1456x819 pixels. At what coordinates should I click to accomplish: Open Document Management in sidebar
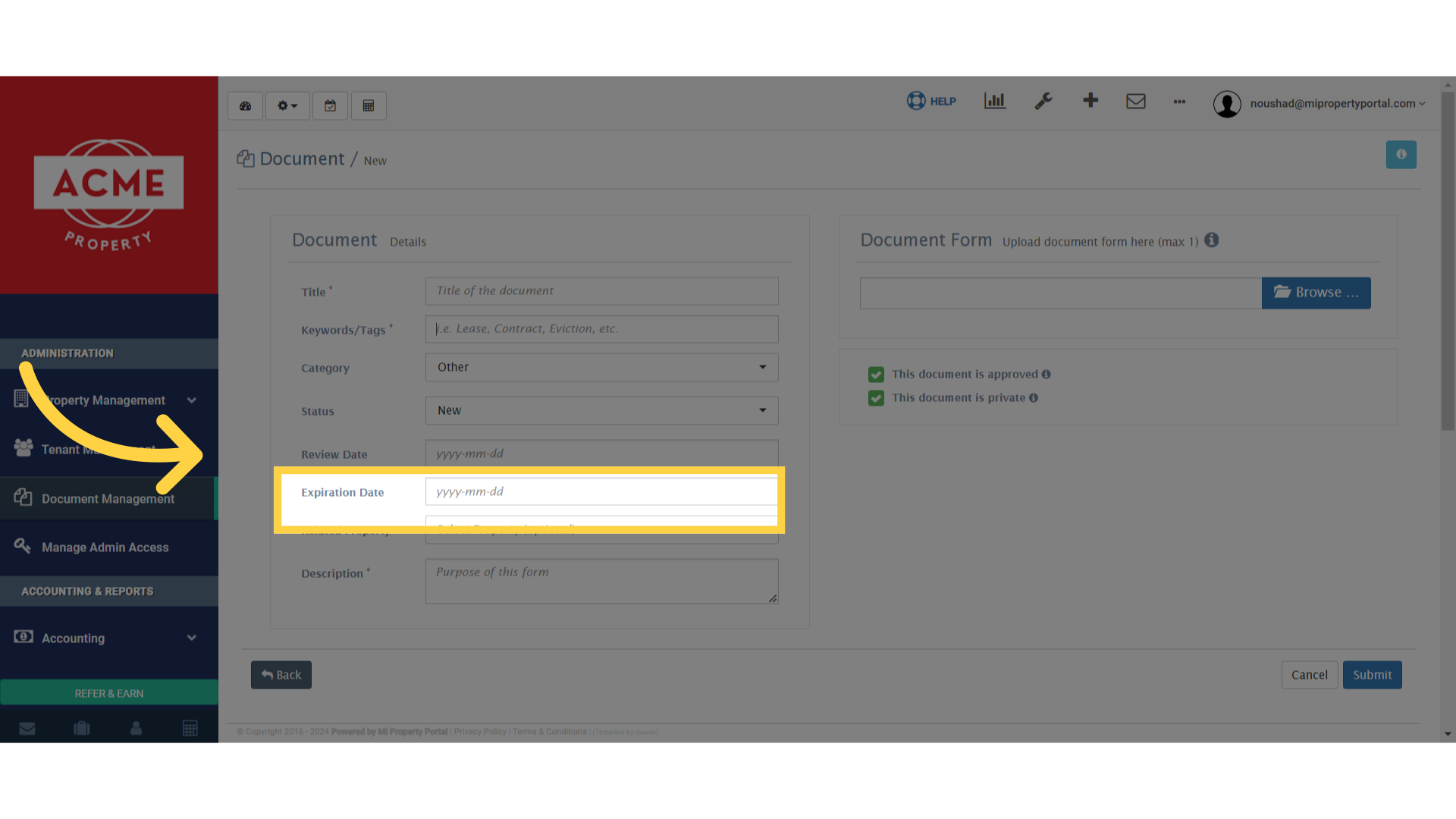(109, 499)
